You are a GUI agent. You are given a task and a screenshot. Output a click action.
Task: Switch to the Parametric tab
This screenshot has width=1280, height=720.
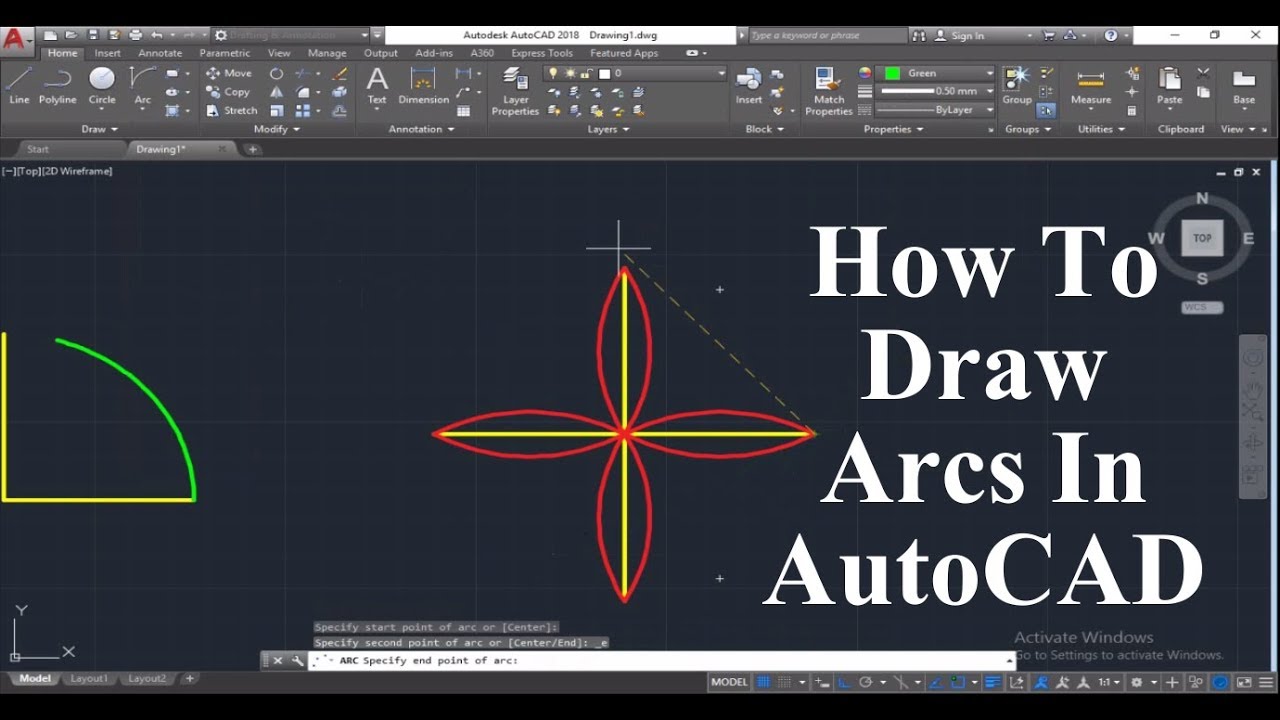tap(225, 53)
